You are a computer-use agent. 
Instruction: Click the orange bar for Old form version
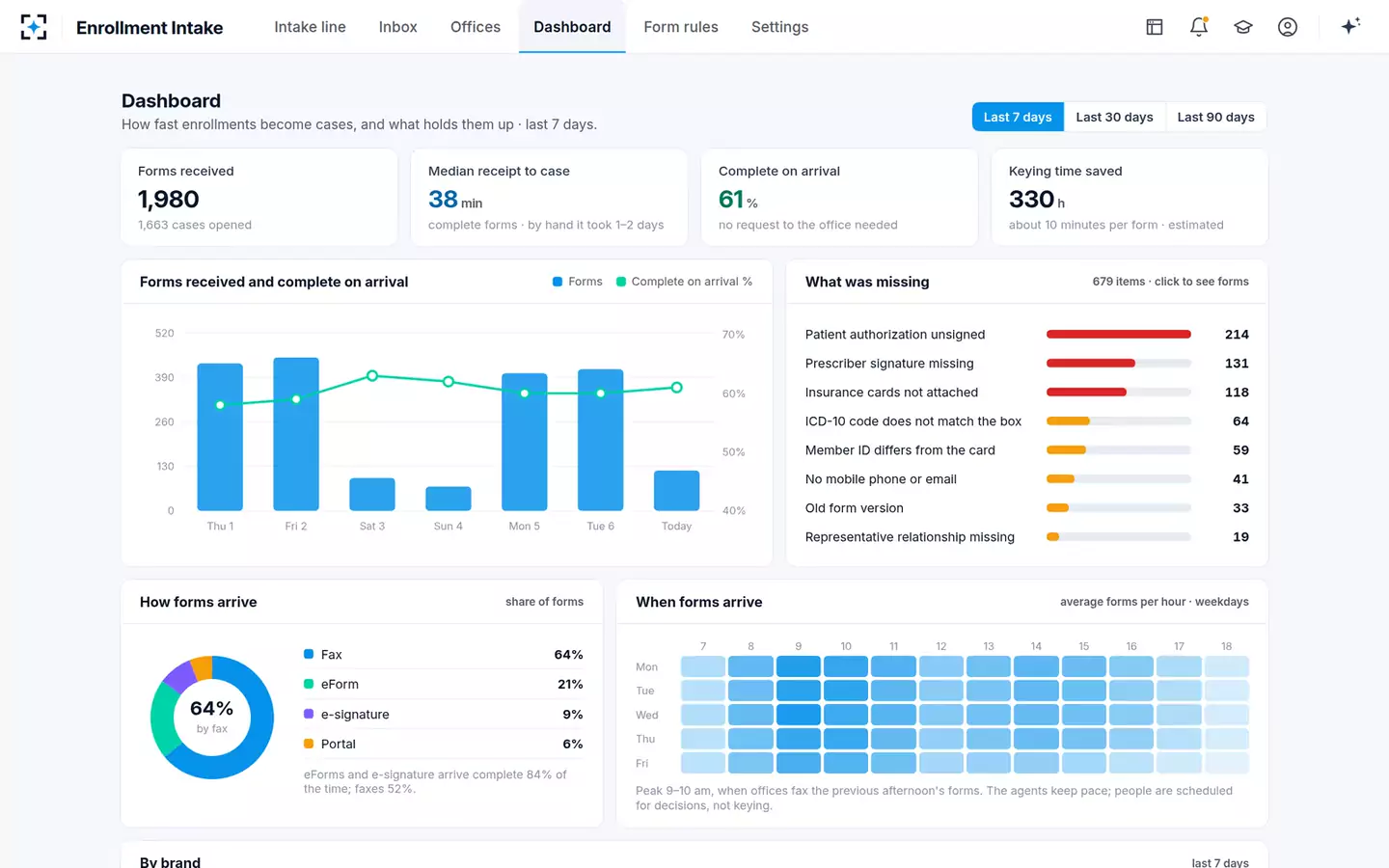click(1057, 508)
